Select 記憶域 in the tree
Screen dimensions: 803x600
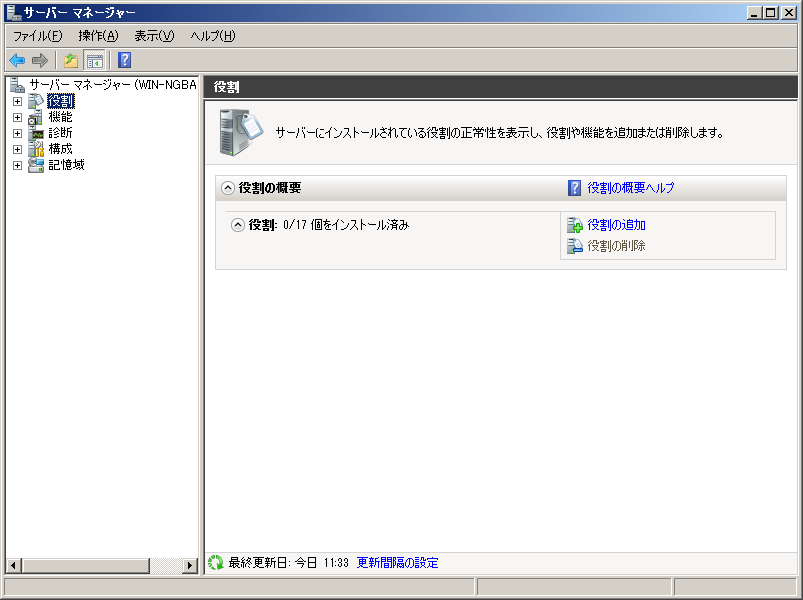(x=66, y=165)
